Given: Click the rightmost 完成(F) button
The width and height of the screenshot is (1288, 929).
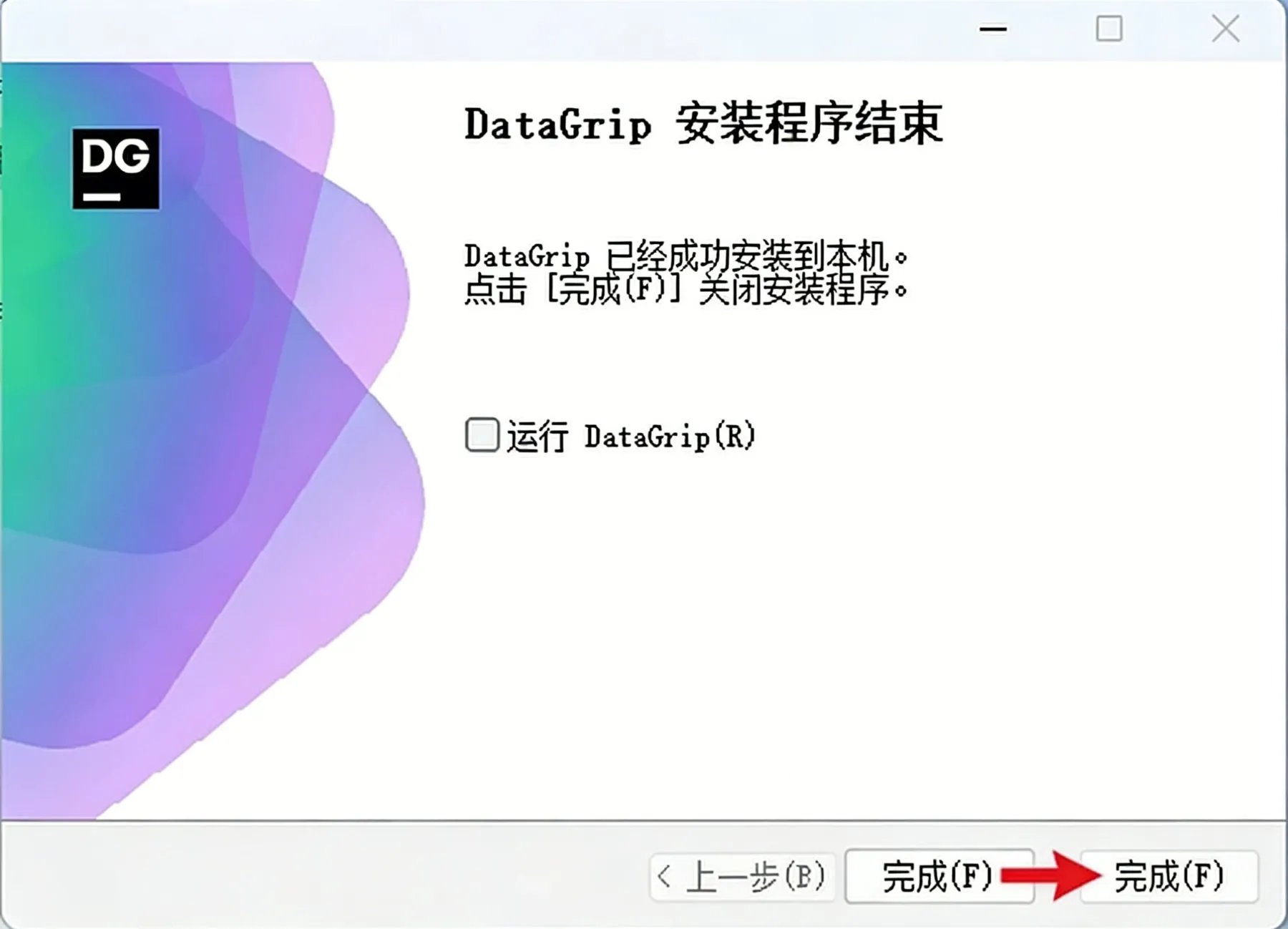Looking at the screenshot, I should pos(1169,877).
